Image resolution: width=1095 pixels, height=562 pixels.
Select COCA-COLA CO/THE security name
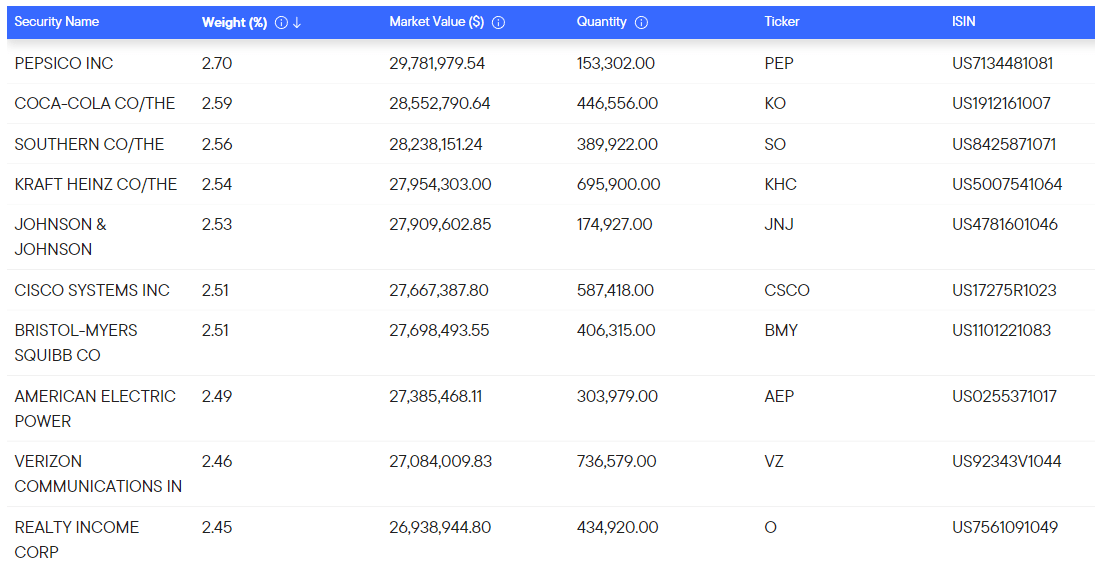(95, 103)
